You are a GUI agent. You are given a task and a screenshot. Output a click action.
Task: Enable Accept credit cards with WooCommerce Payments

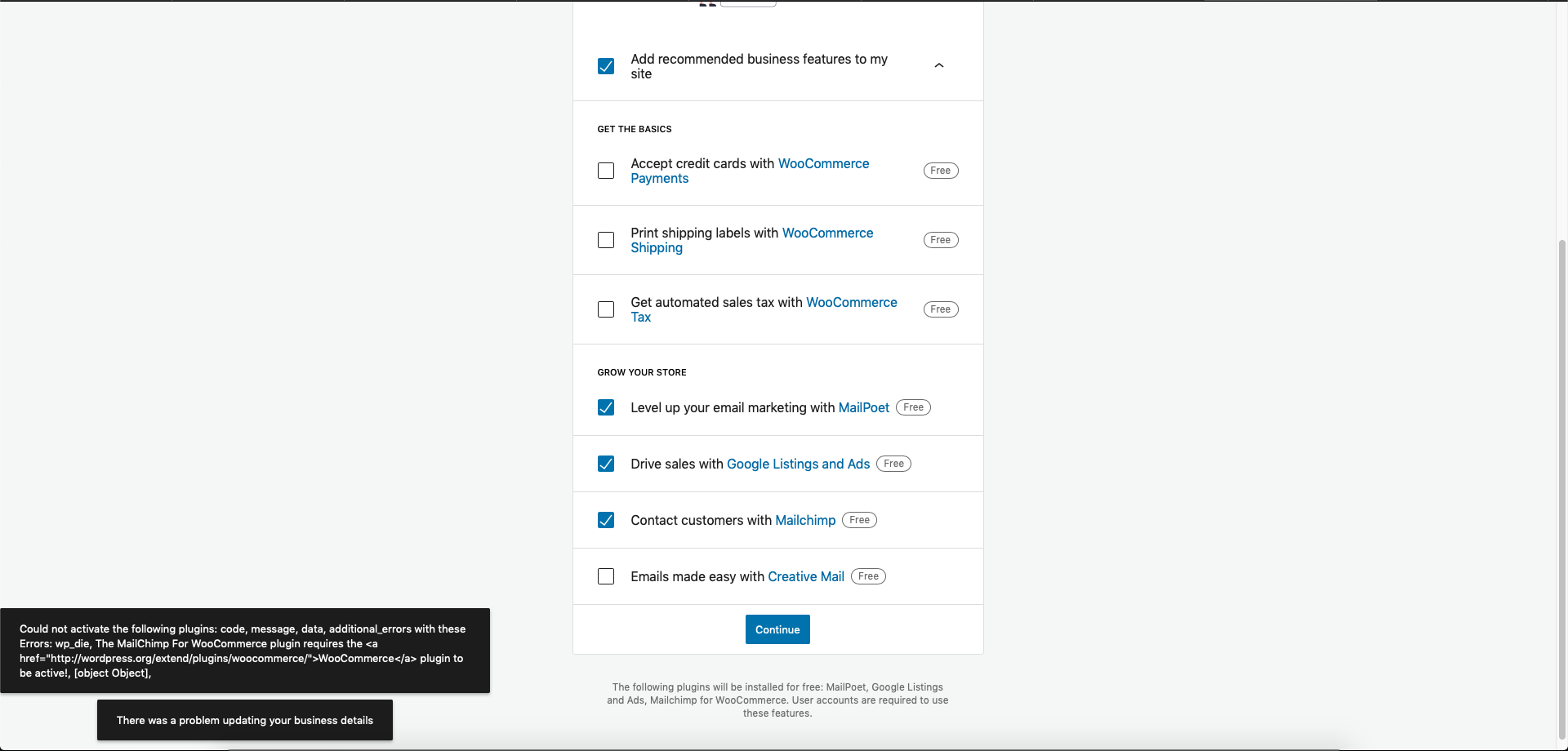click(x=606, y=171)
